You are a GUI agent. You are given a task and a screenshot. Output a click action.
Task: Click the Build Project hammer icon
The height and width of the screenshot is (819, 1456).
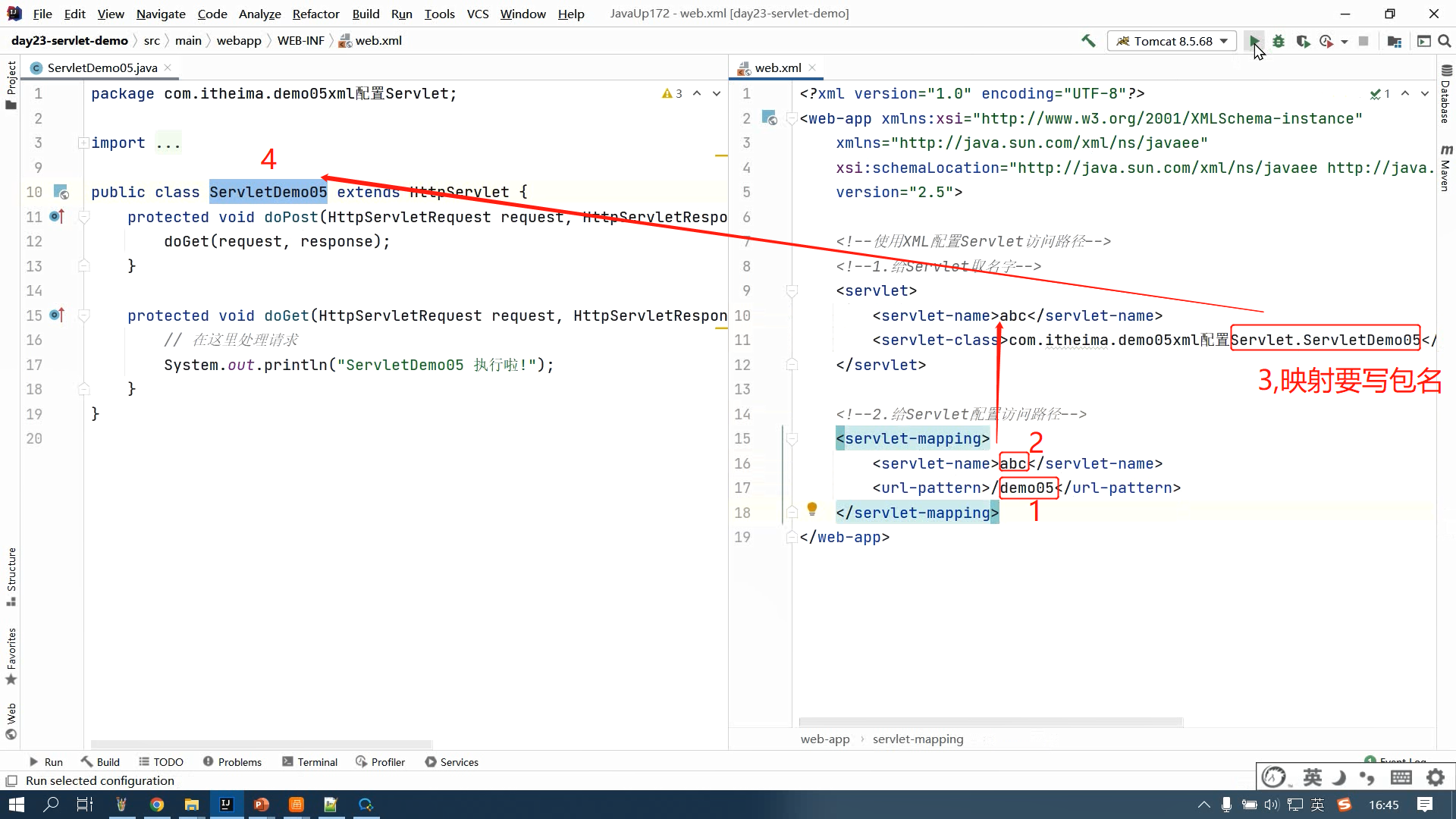pyautogui.click(x=1088, y=41)
